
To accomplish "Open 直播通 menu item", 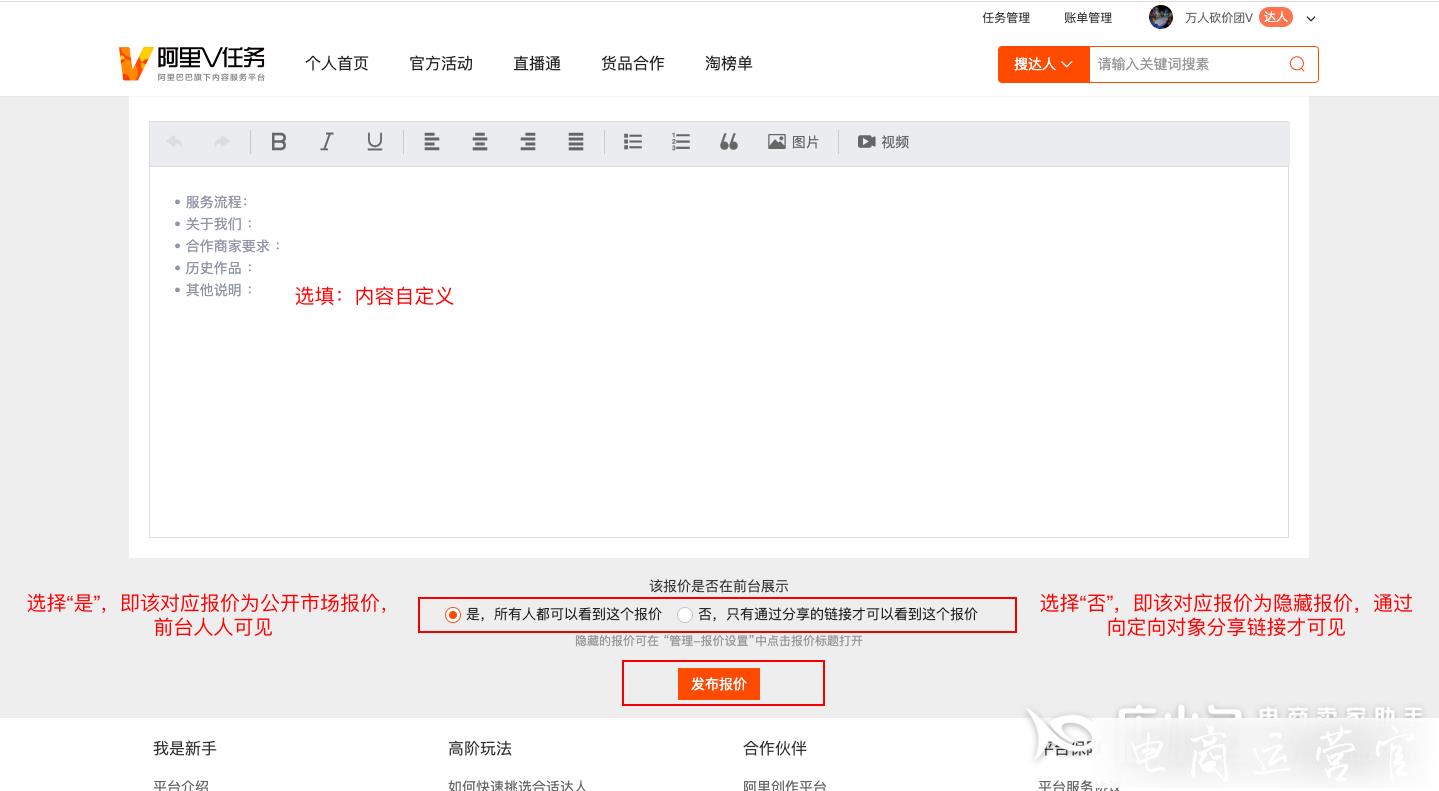I will coord(537,63).
